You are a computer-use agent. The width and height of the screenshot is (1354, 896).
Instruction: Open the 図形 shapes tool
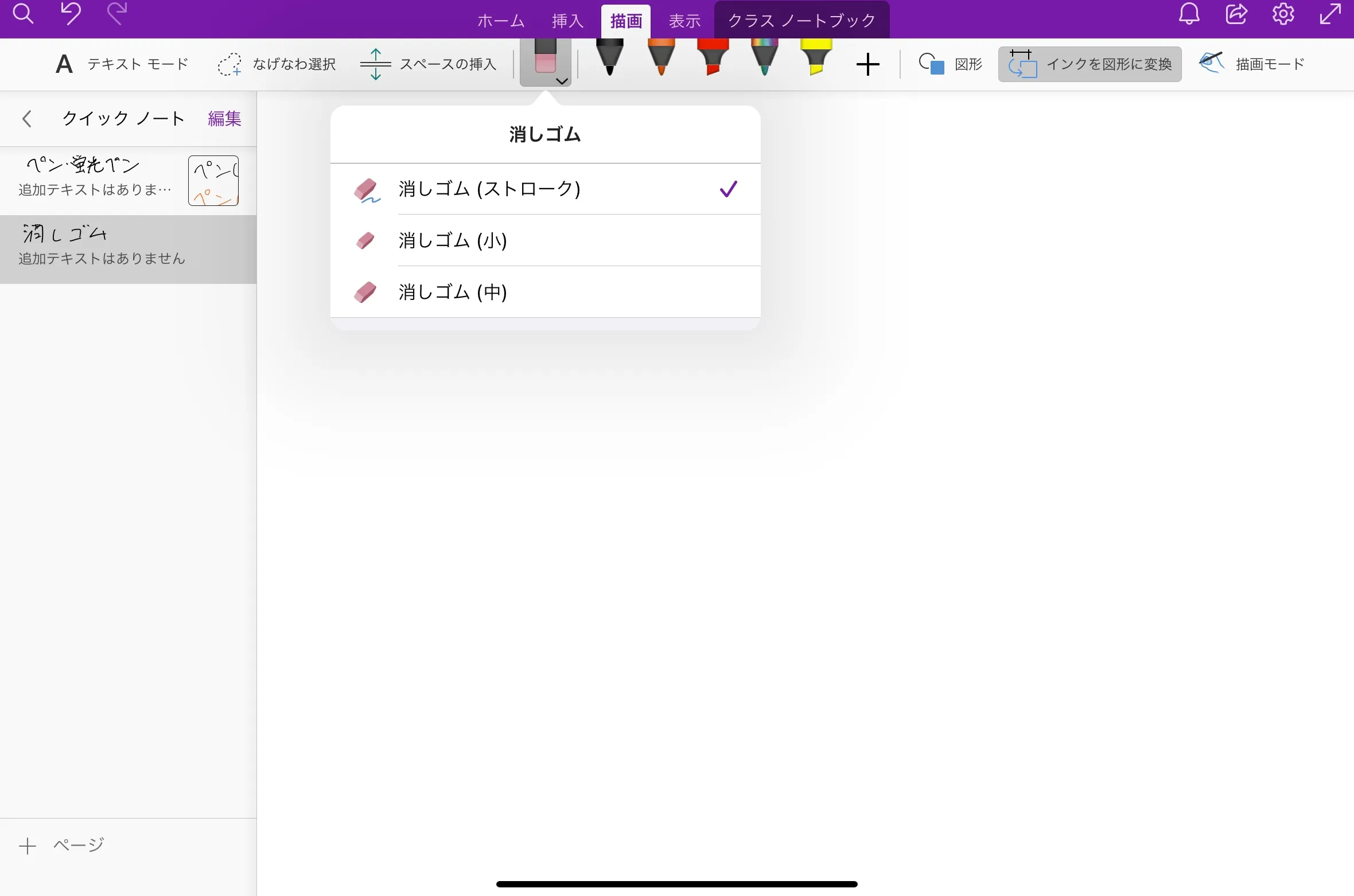coord(950,64)
